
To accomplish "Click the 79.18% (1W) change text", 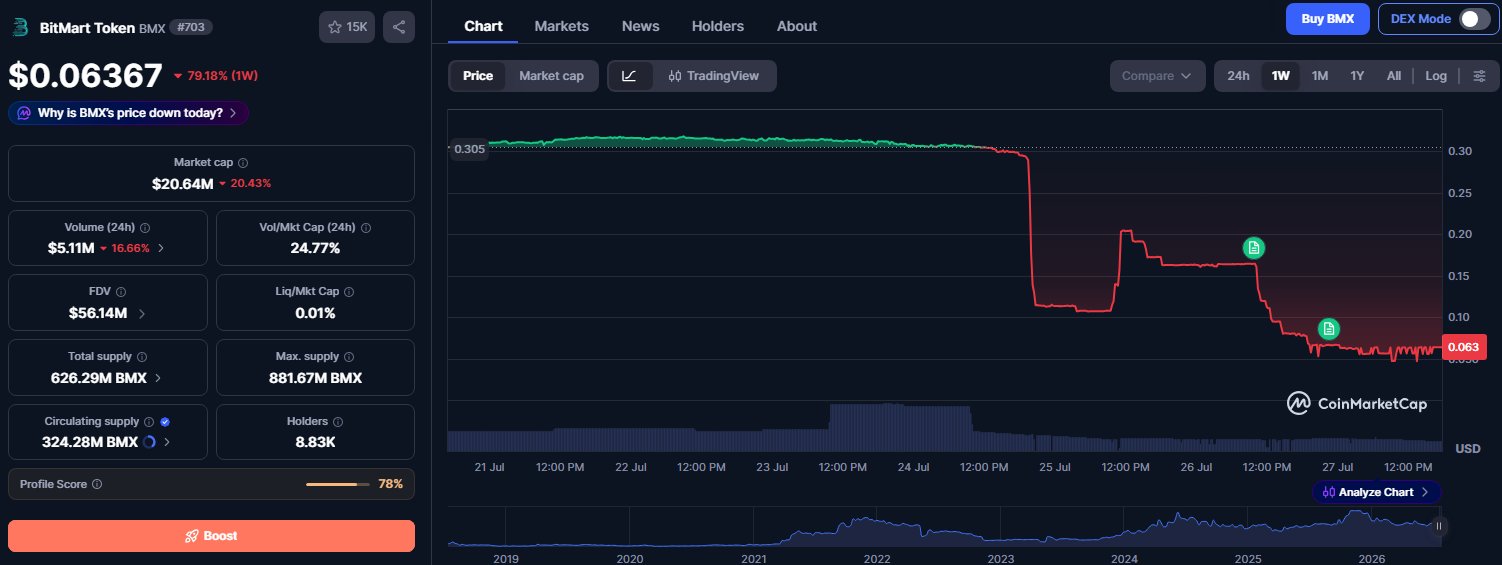I will [x=223, y=76].
